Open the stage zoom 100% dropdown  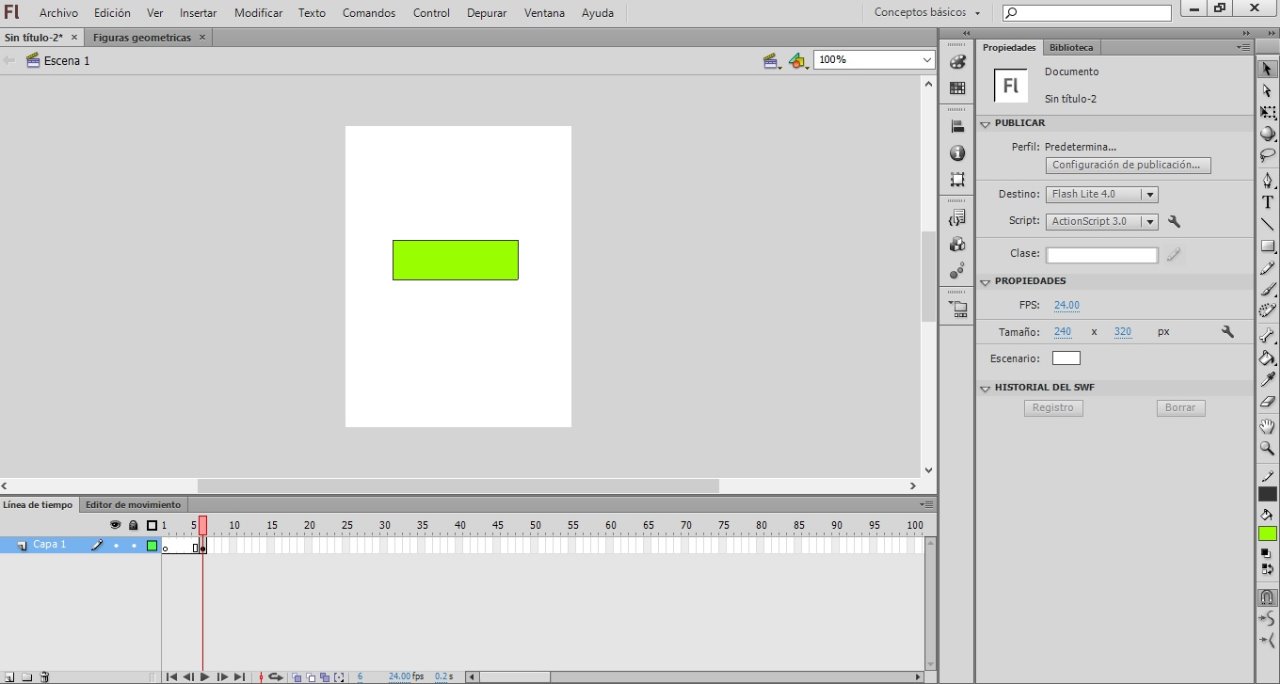[x=925, y=60]
